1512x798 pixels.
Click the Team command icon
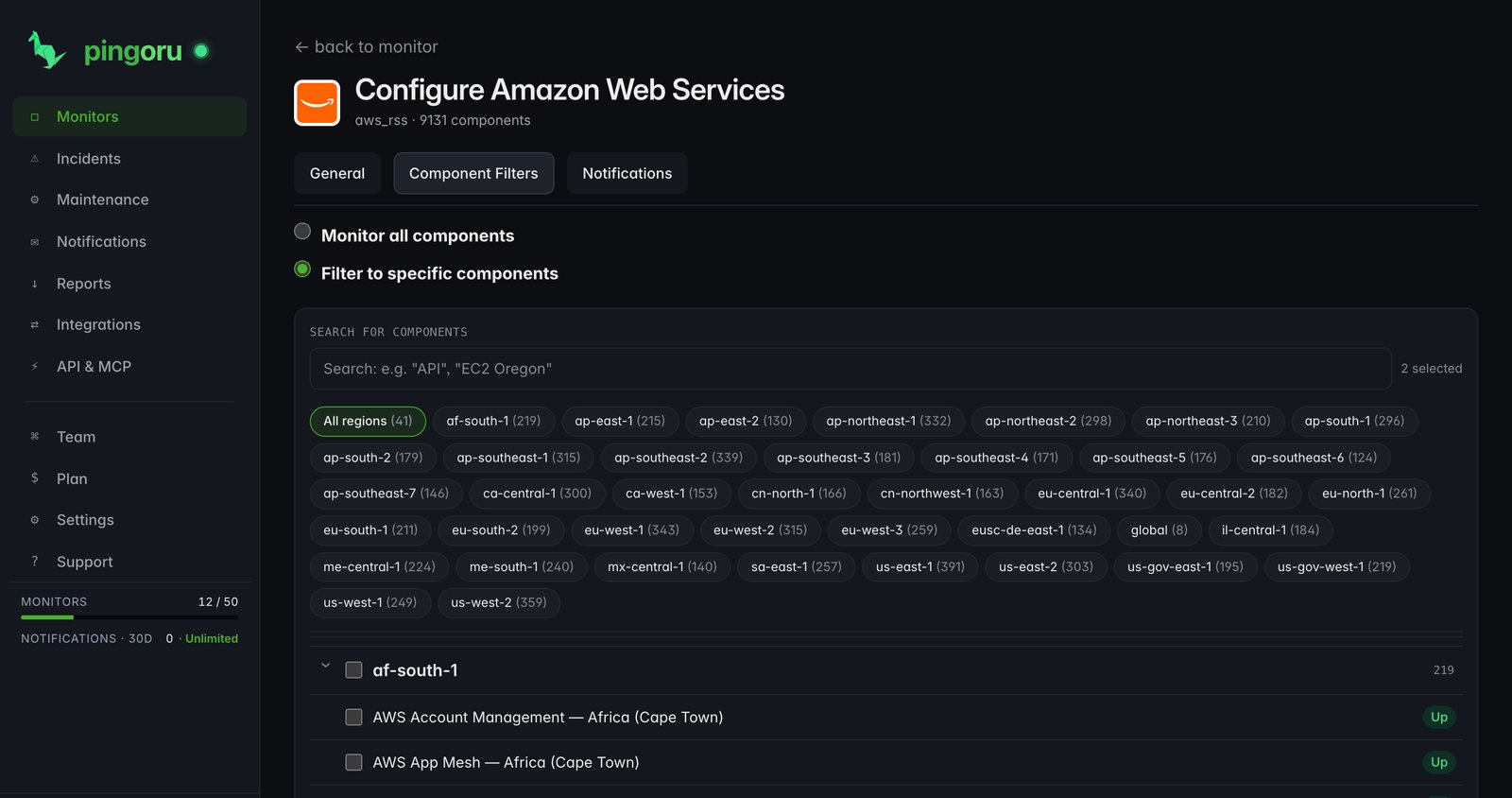[x=35, y=437]
